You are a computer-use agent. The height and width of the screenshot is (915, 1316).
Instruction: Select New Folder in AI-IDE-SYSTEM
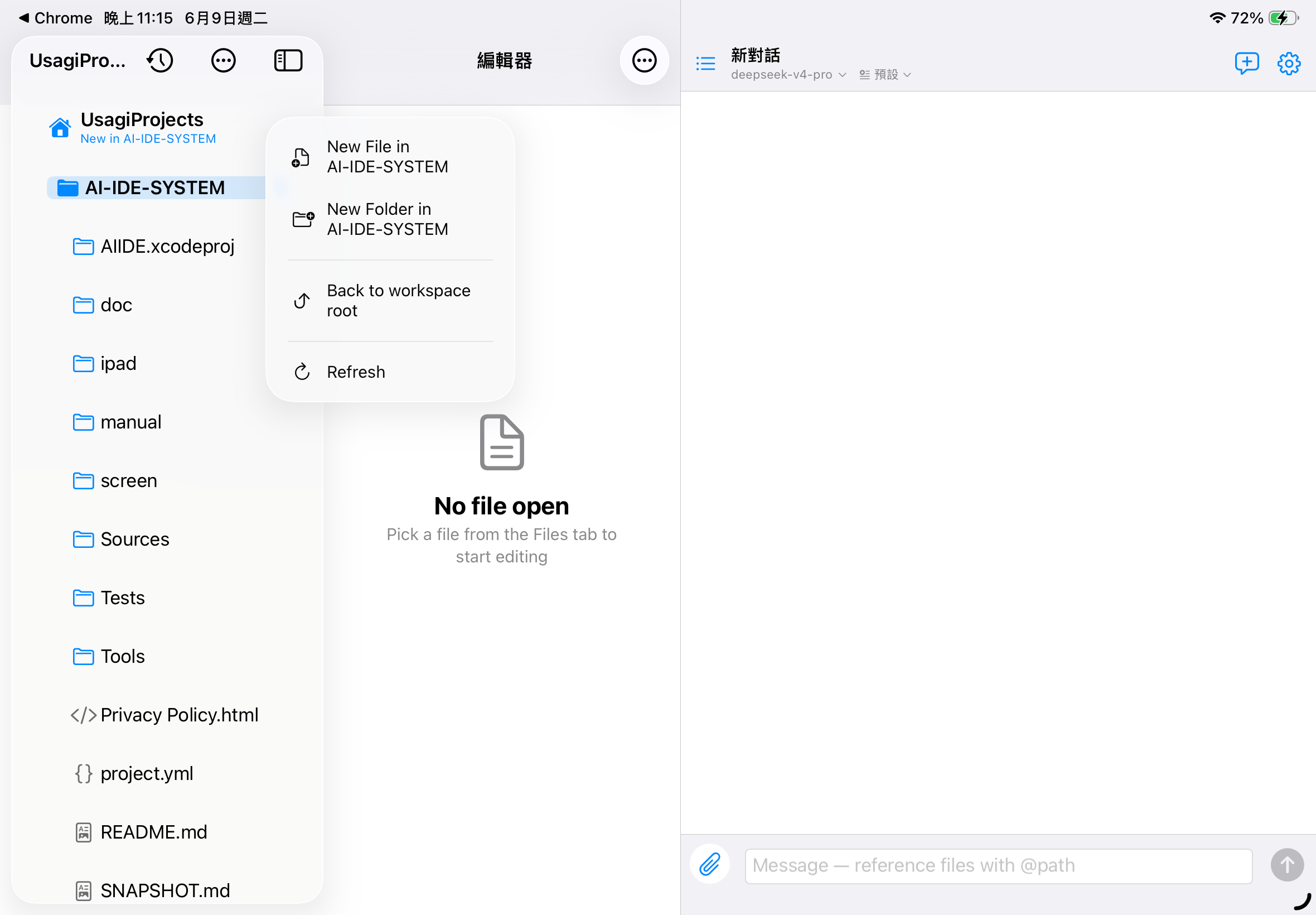(x=390, y=219)
